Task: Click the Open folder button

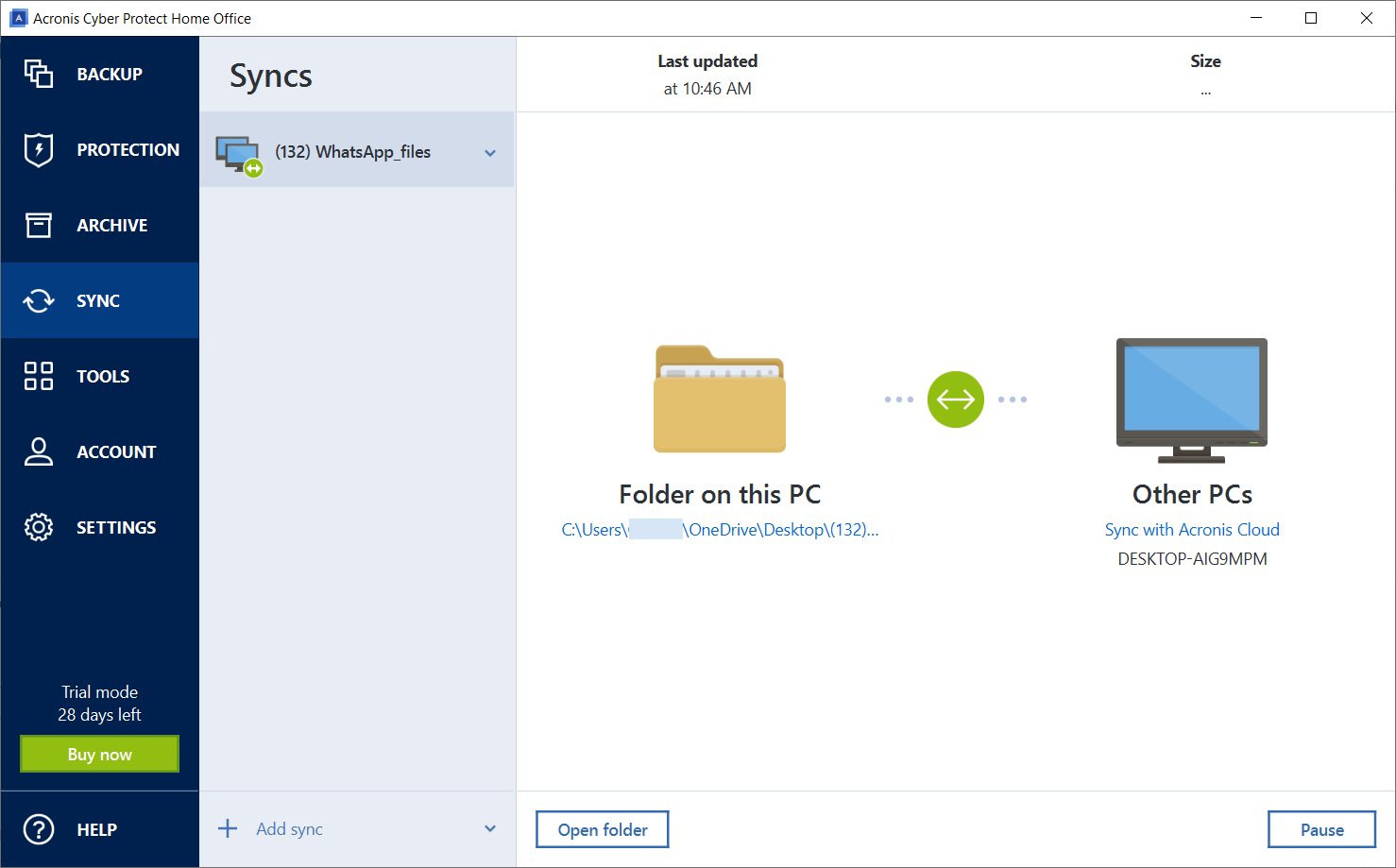Action: pos(603,829)
